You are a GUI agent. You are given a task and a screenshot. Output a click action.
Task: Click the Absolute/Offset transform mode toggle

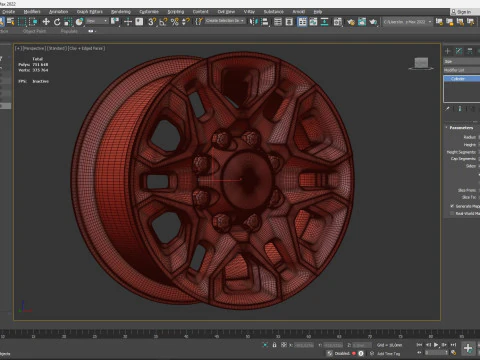[284, 345]
